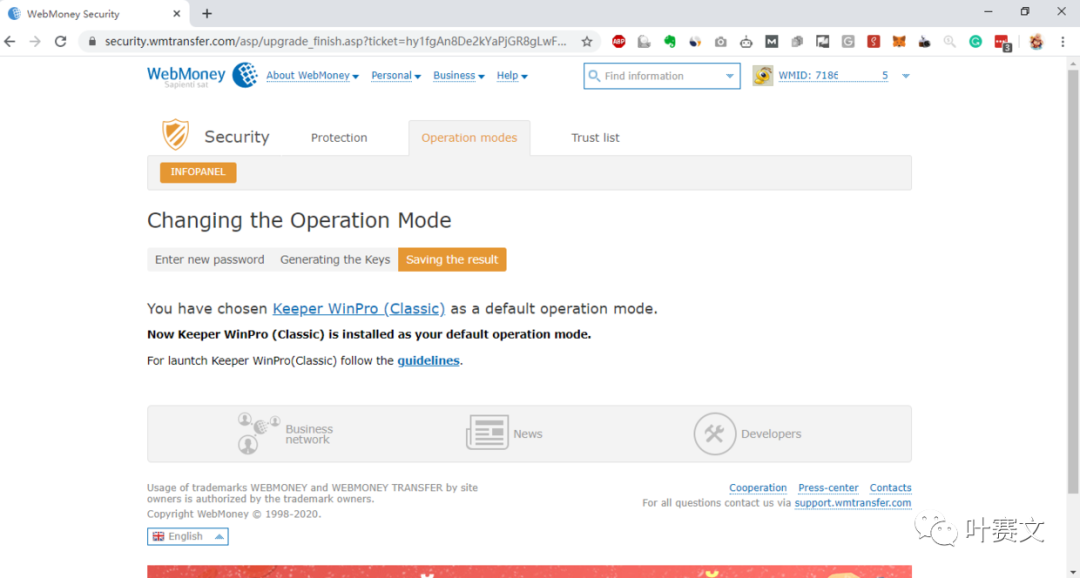The image size is (1080, 578).
Task: Click the Developers tools icon
Action: (714, 434)
